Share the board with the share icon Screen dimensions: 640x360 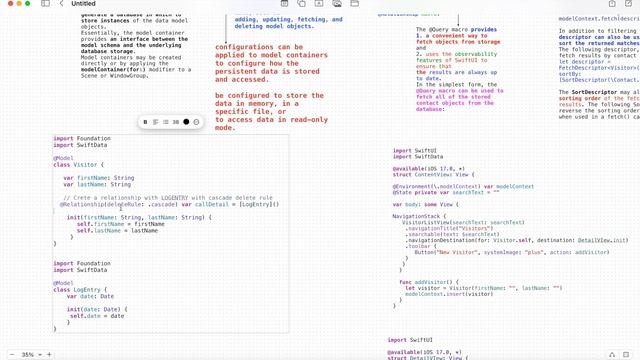pyautogui.click(x=612, y=3)
